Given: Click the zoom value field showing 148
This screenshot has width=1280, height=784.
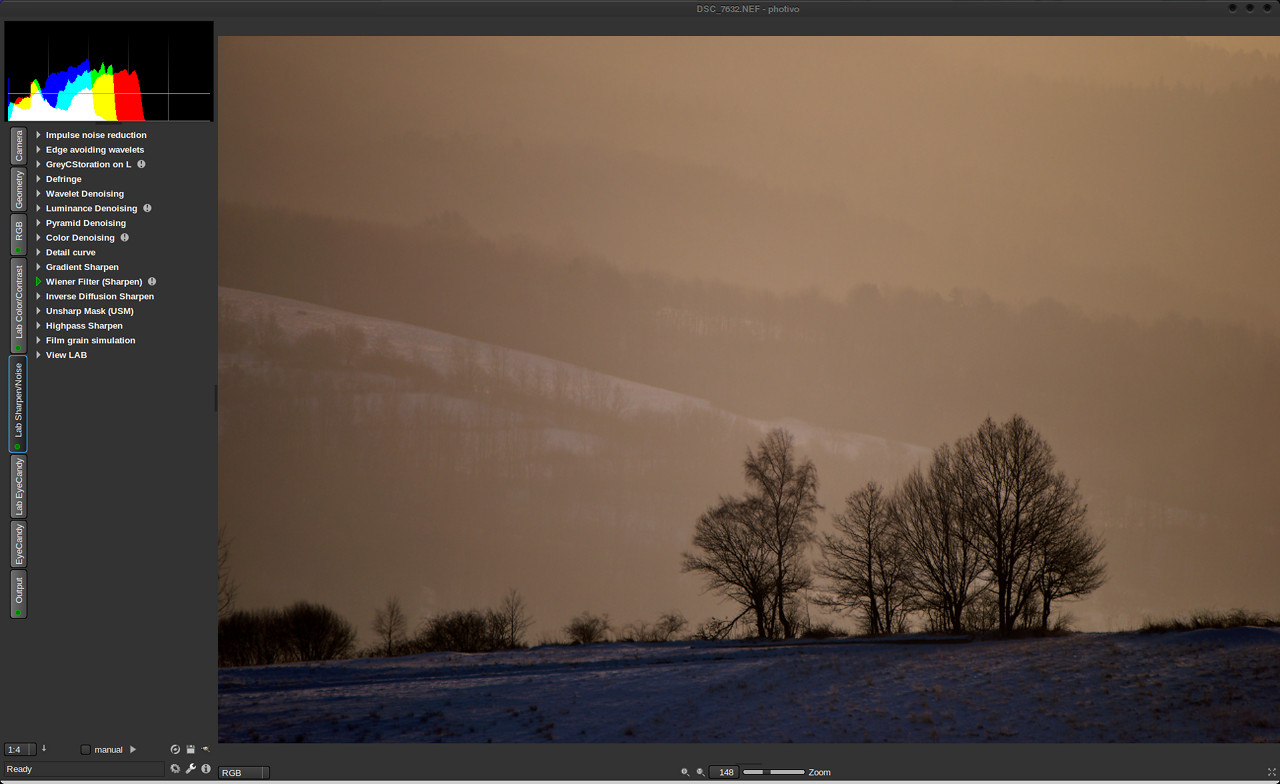Looking at the screenshot, I should (725, 772).
